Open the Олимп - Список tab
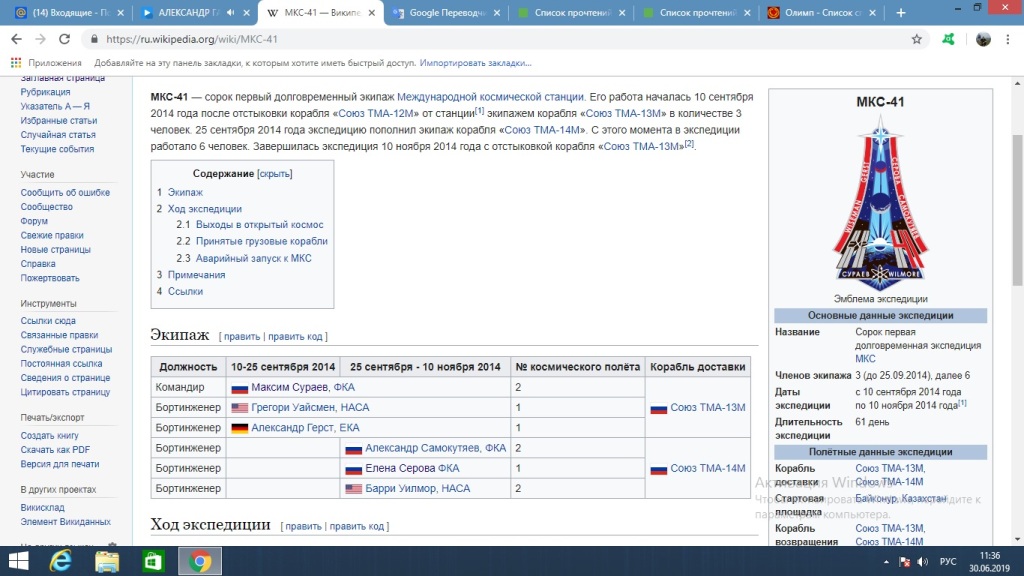1024x576 pixels. [x=821, y=12]
